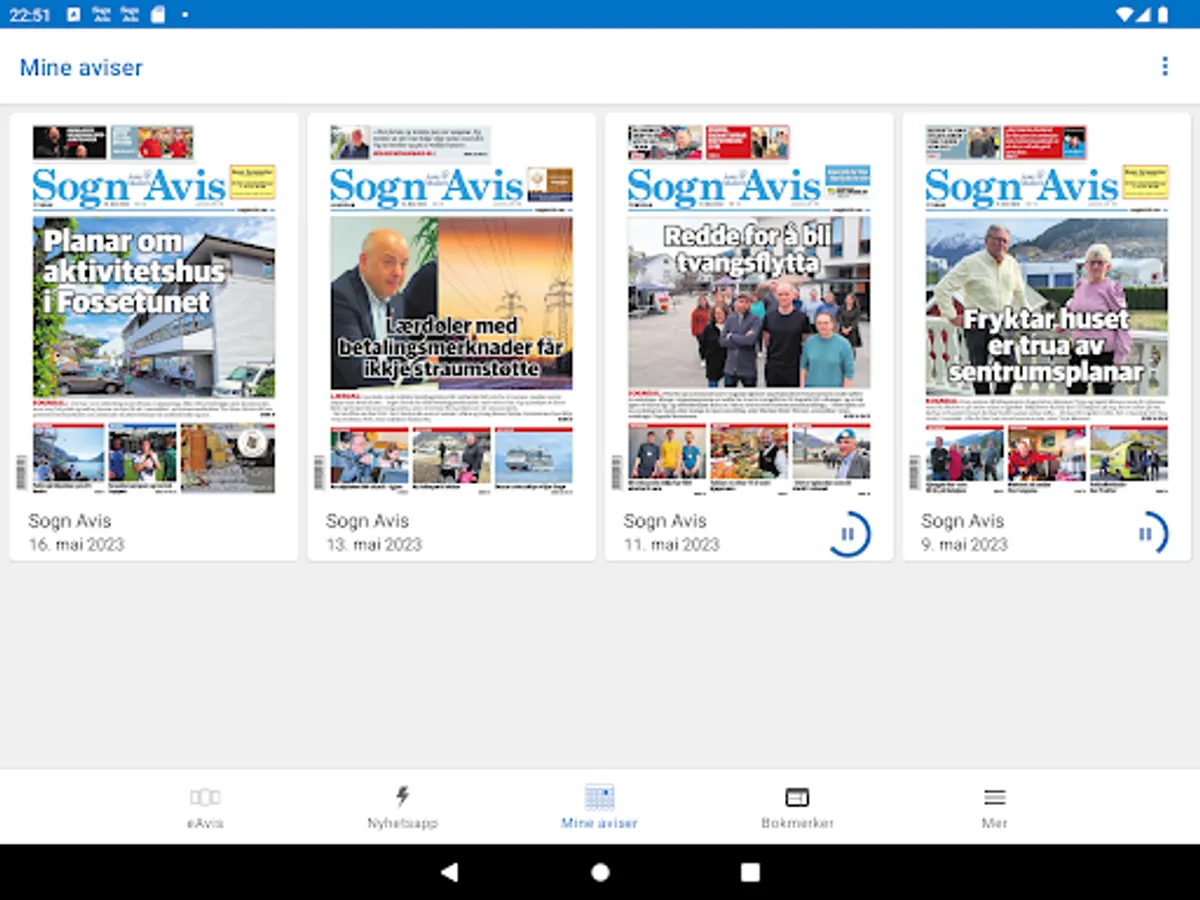Open the 16. mai 2023 newspaper cover
Image resolution: width=1200 pixels, height=900 pixels.
154,309
